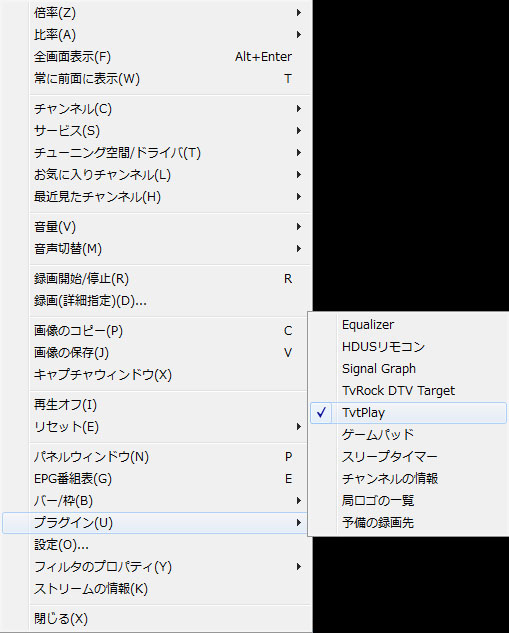This screenshot has height=633, width=509.
Task: Select スリープタイマー plugin entry
Action: pos(408,457)
